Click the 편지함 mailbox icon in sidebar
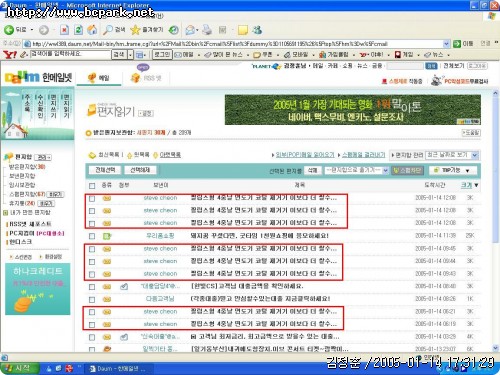The height and width of the screenshot is (375, 500). (x=8, y=157)
